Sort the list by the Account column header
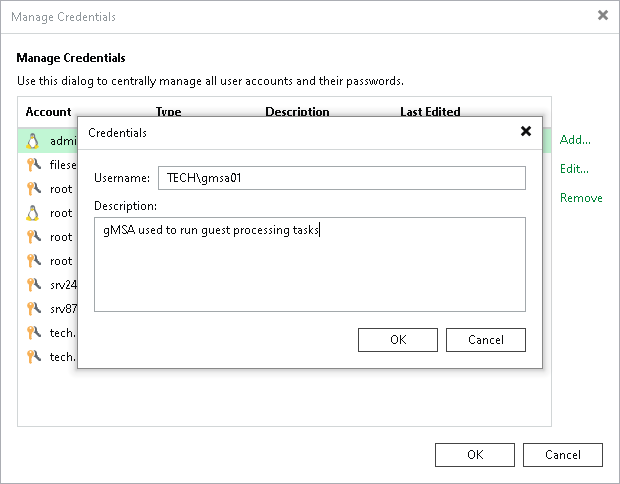The width and height of the screenshot is (620, 484). click(x=48, y=112)
